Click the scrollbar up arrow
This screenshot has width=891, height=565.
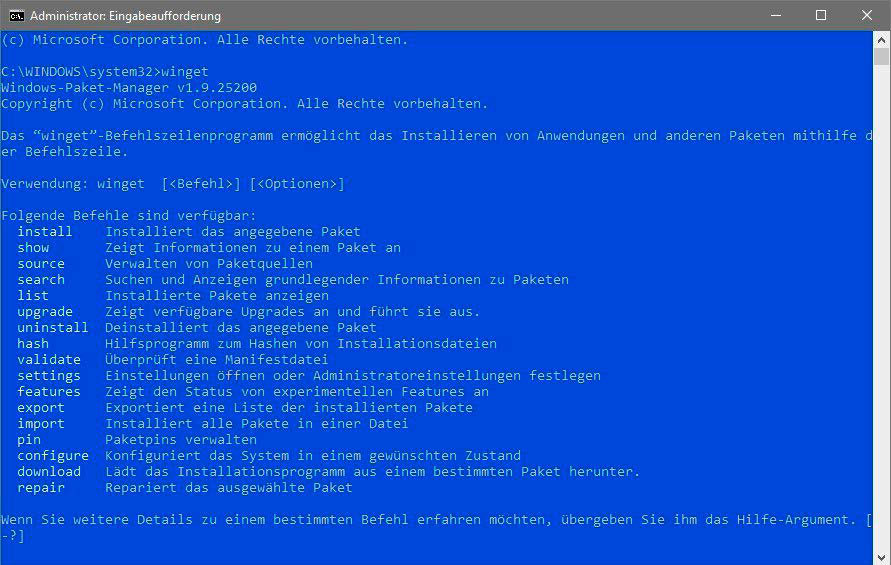(881, 40)
